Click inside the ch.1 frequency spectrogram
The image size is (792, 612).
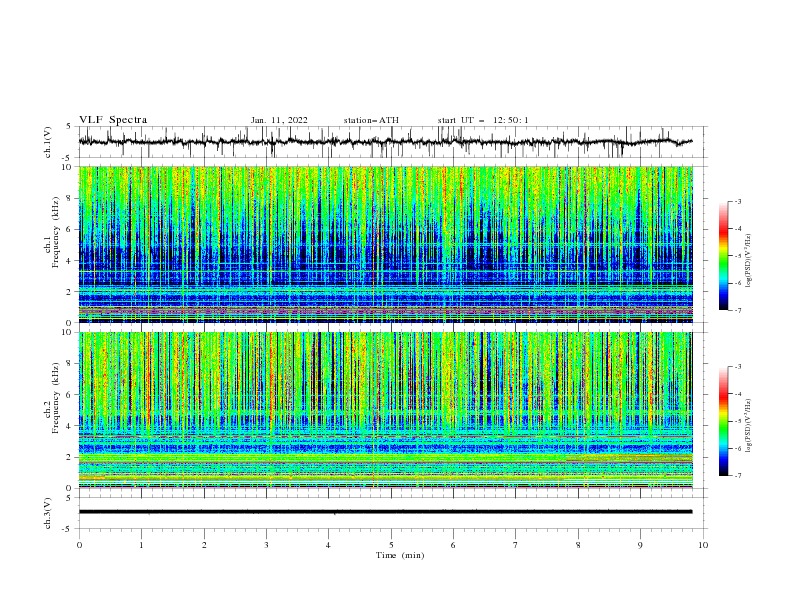[386, 244]
